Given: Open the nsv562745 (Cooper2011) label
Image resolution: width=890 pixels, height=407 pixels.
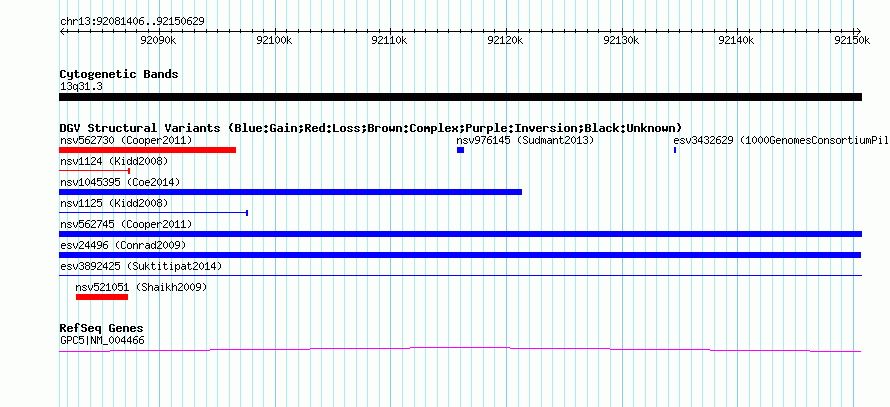Looking at the screenshot, I should point(126,224).
